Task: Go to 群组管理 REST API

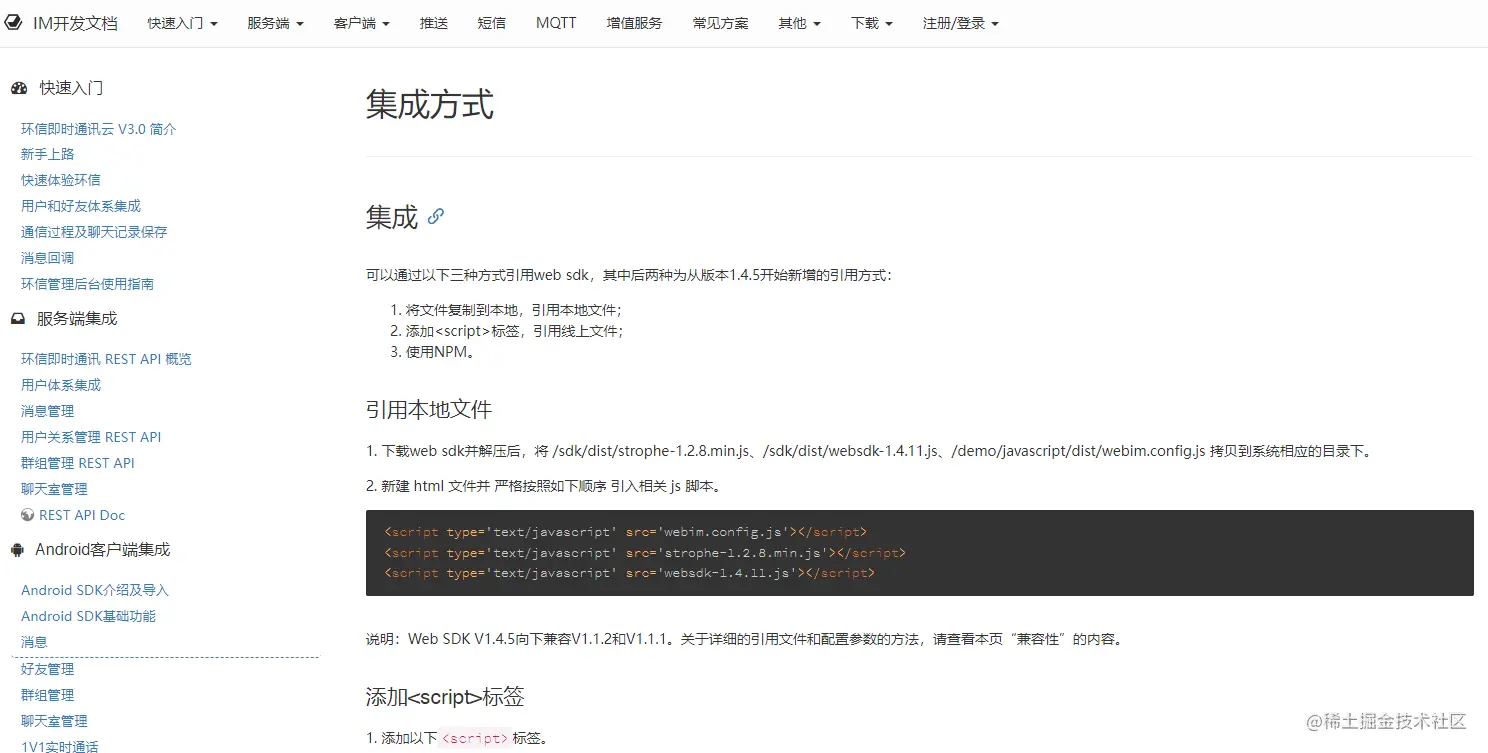Action: click(x=78, y=463)
